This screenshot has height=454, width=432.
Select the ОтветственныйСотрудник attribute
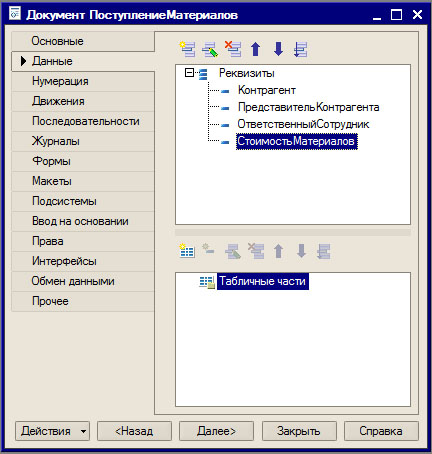303,124
